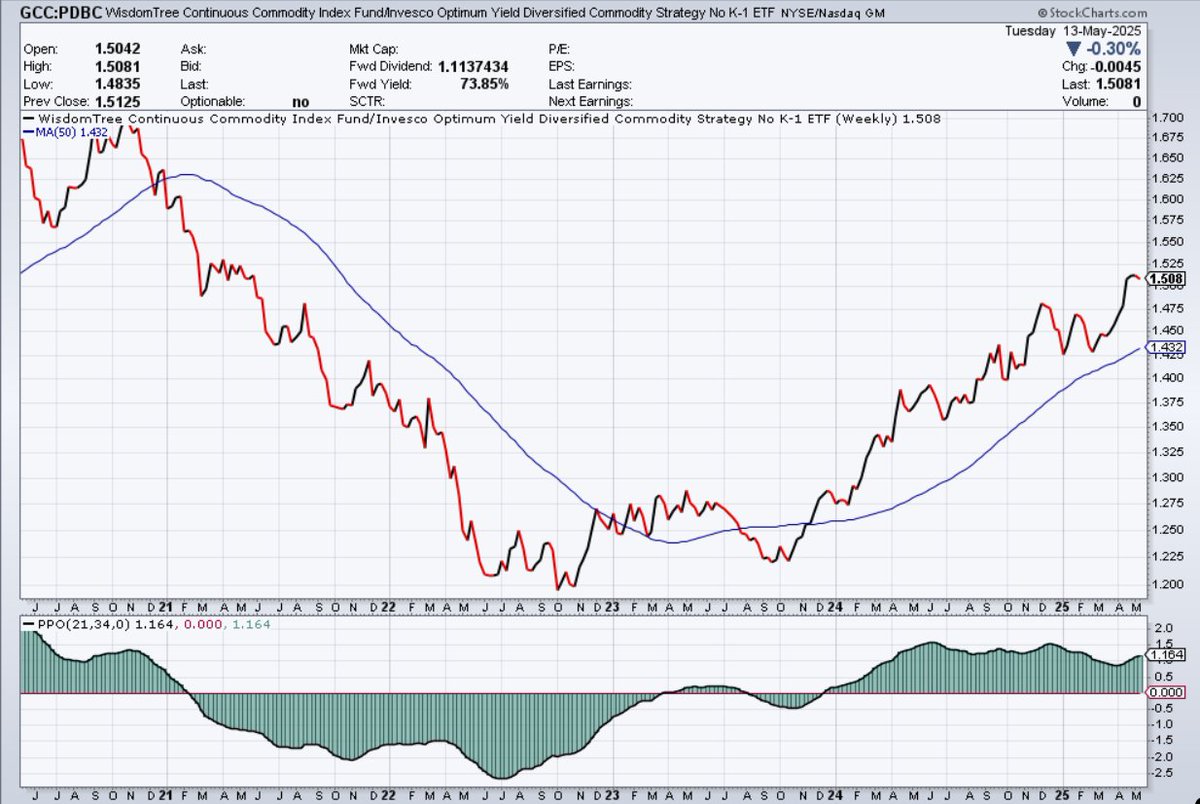Image resolution: width=1200 pixels, height=804 pixels.
Task: Click the Next Earnings: label
Action: point(590,102)
